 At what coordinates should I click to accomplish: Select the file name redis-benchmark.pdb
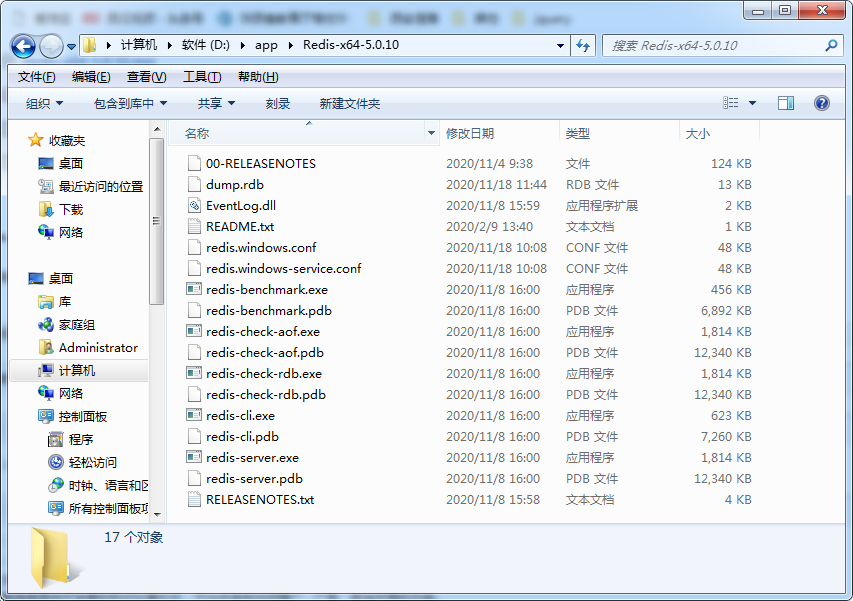pyautogui.click(x=269, y=311)
